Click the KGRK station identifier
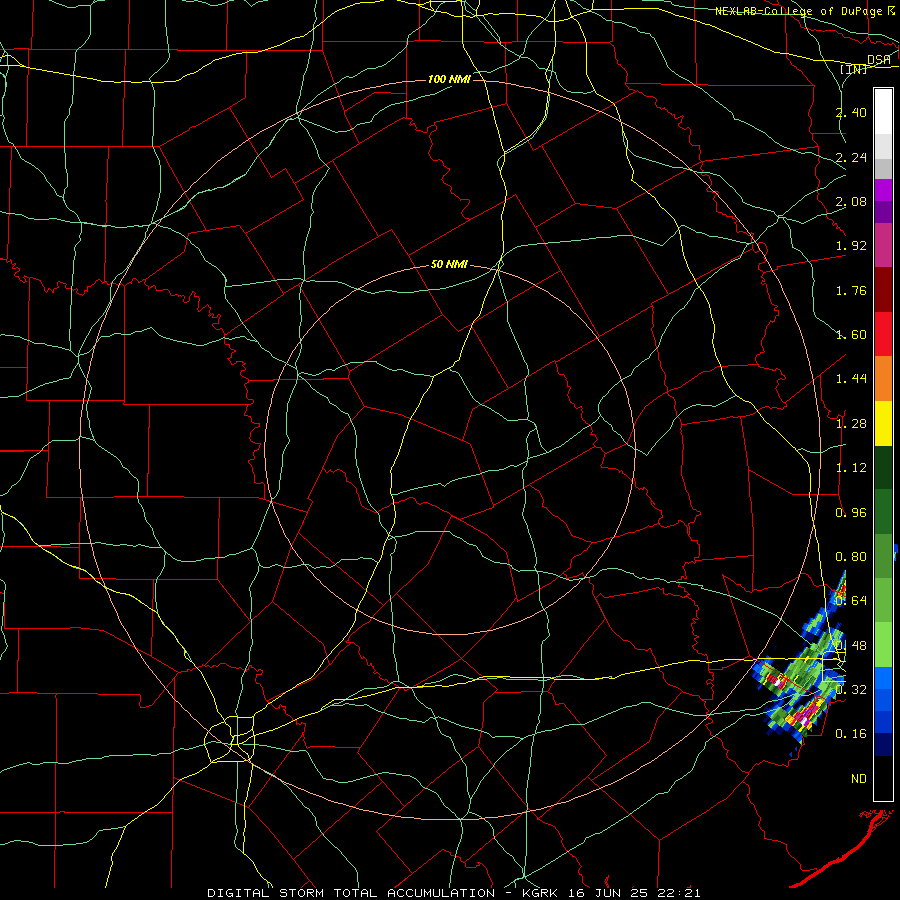The width and height of the screenshot is (900, 900). pos(541,893)
